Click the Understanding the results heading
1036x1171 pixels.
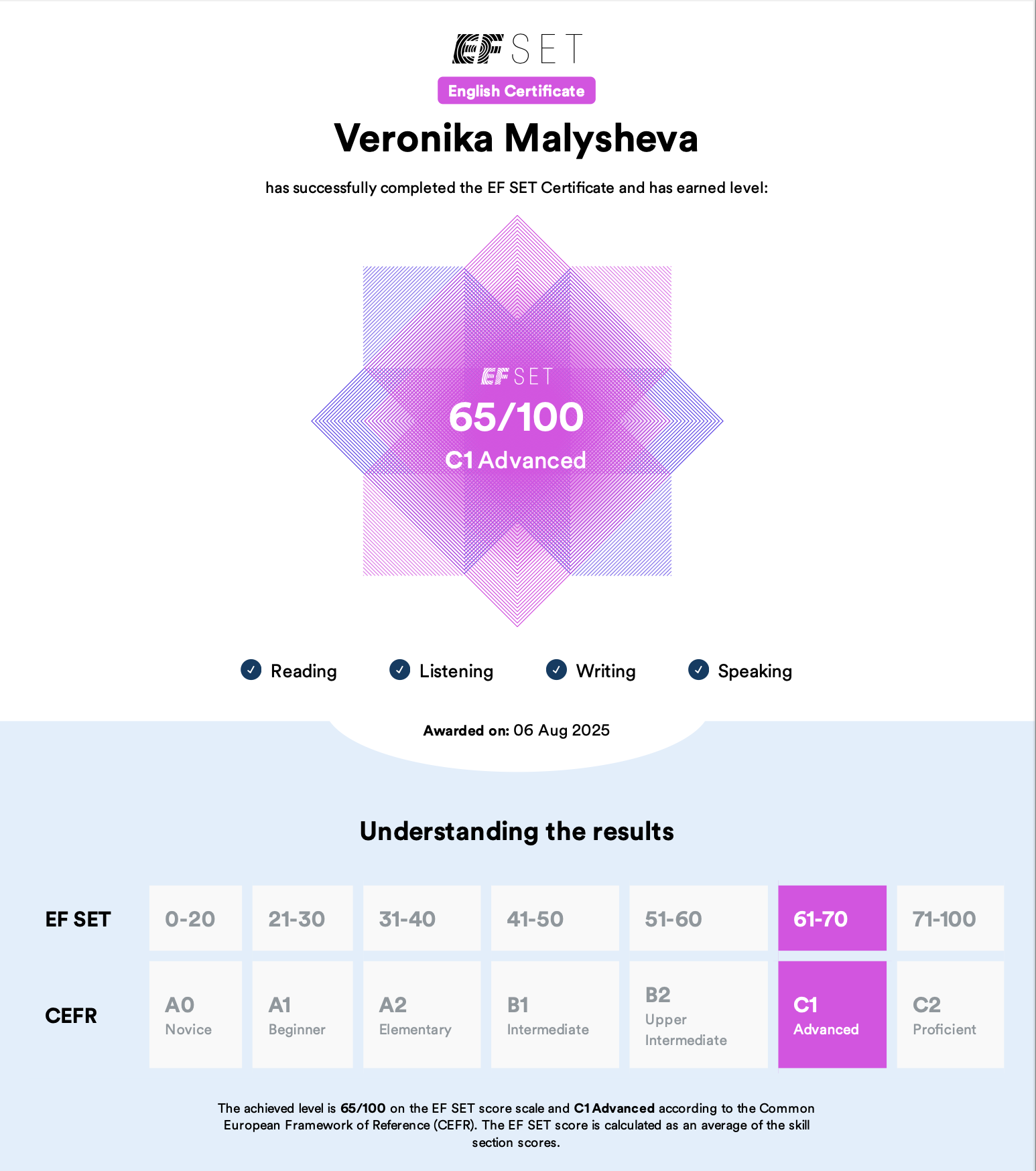pos(517,831)
